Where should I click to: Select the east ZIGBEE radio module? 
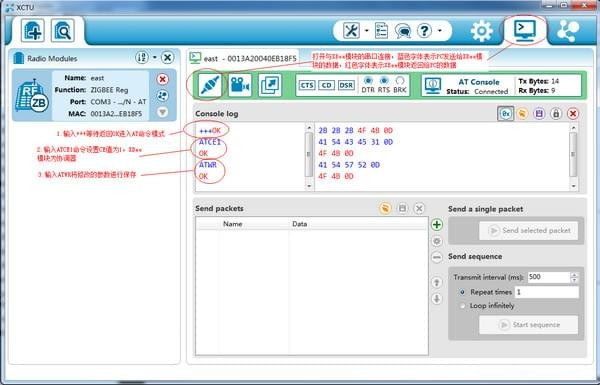point(94,96)
